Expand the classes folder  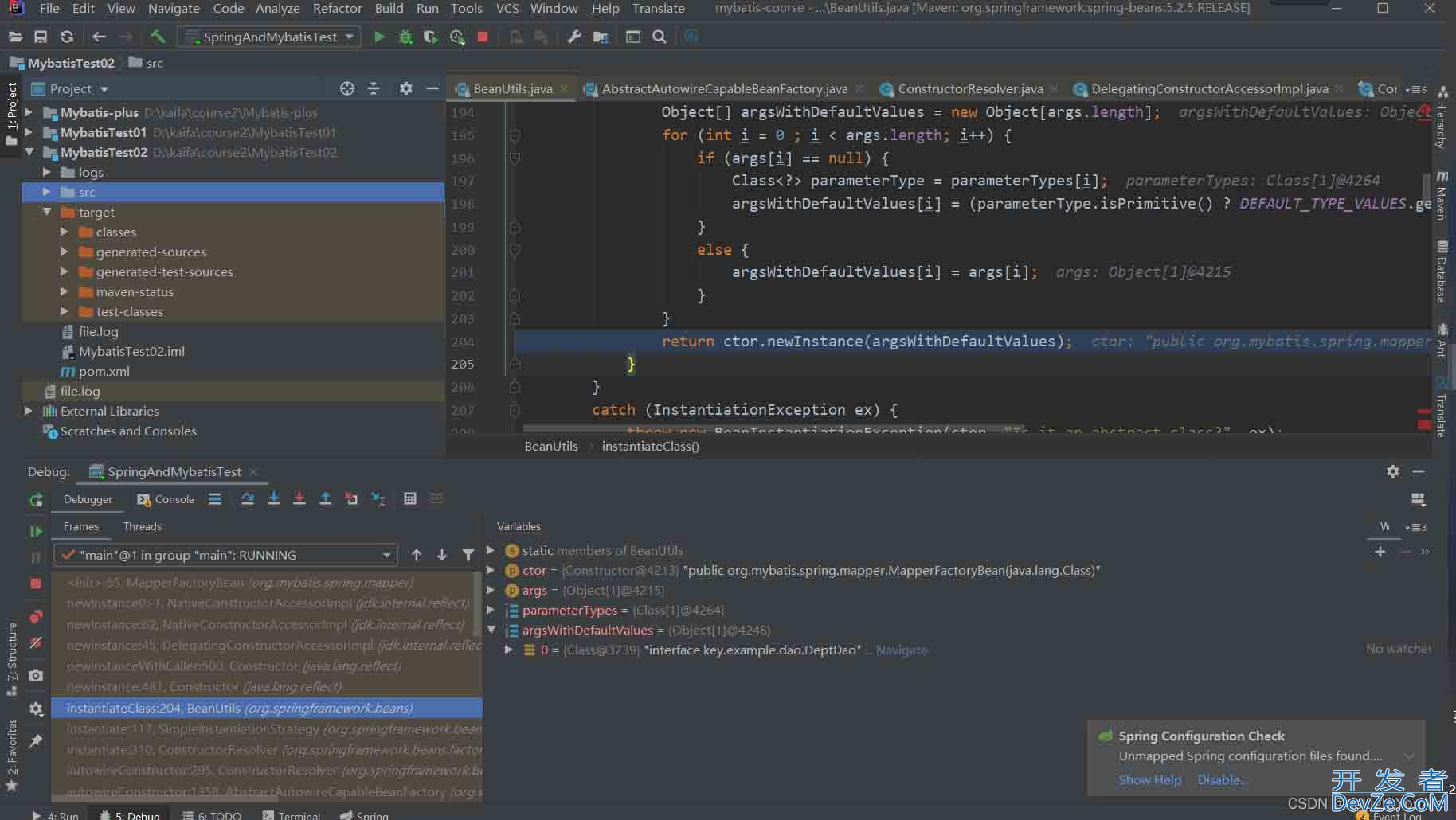click(x=65, y=232)
